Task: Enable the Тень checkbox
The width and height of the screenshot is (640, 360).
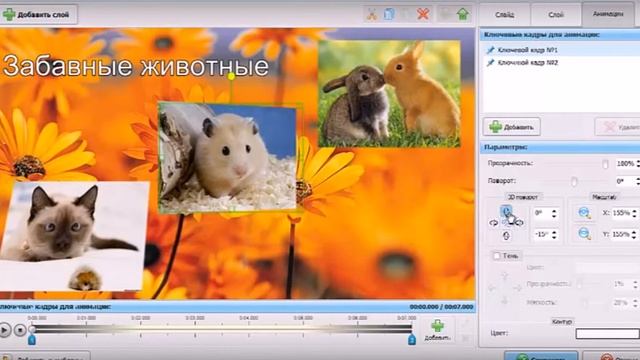Action: [x=497, y=256]
